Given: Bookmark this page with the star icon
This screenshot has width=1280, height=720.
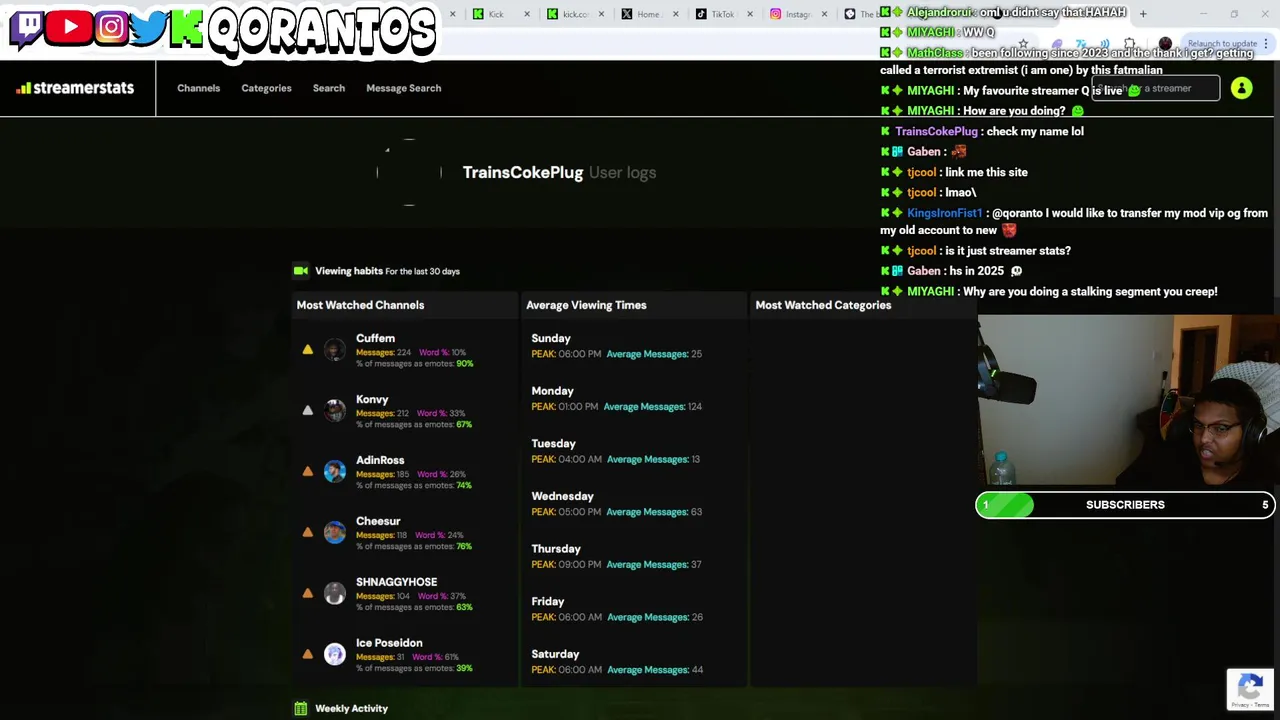Looking at the screenshot, I should [x=1022, y=44].
